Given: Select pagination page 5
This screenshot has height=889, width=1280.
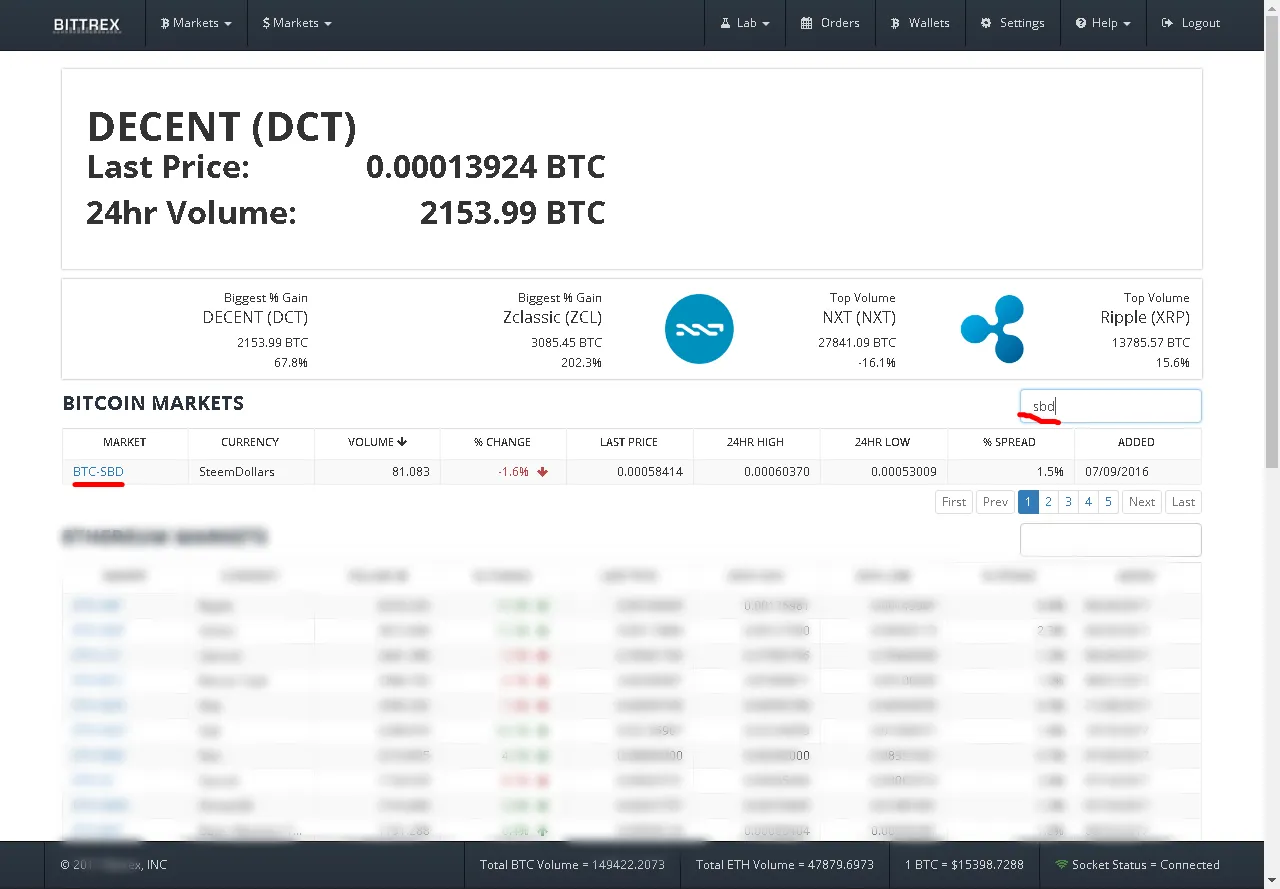Looking at the screenshot, I should [x=1108, y=502].
